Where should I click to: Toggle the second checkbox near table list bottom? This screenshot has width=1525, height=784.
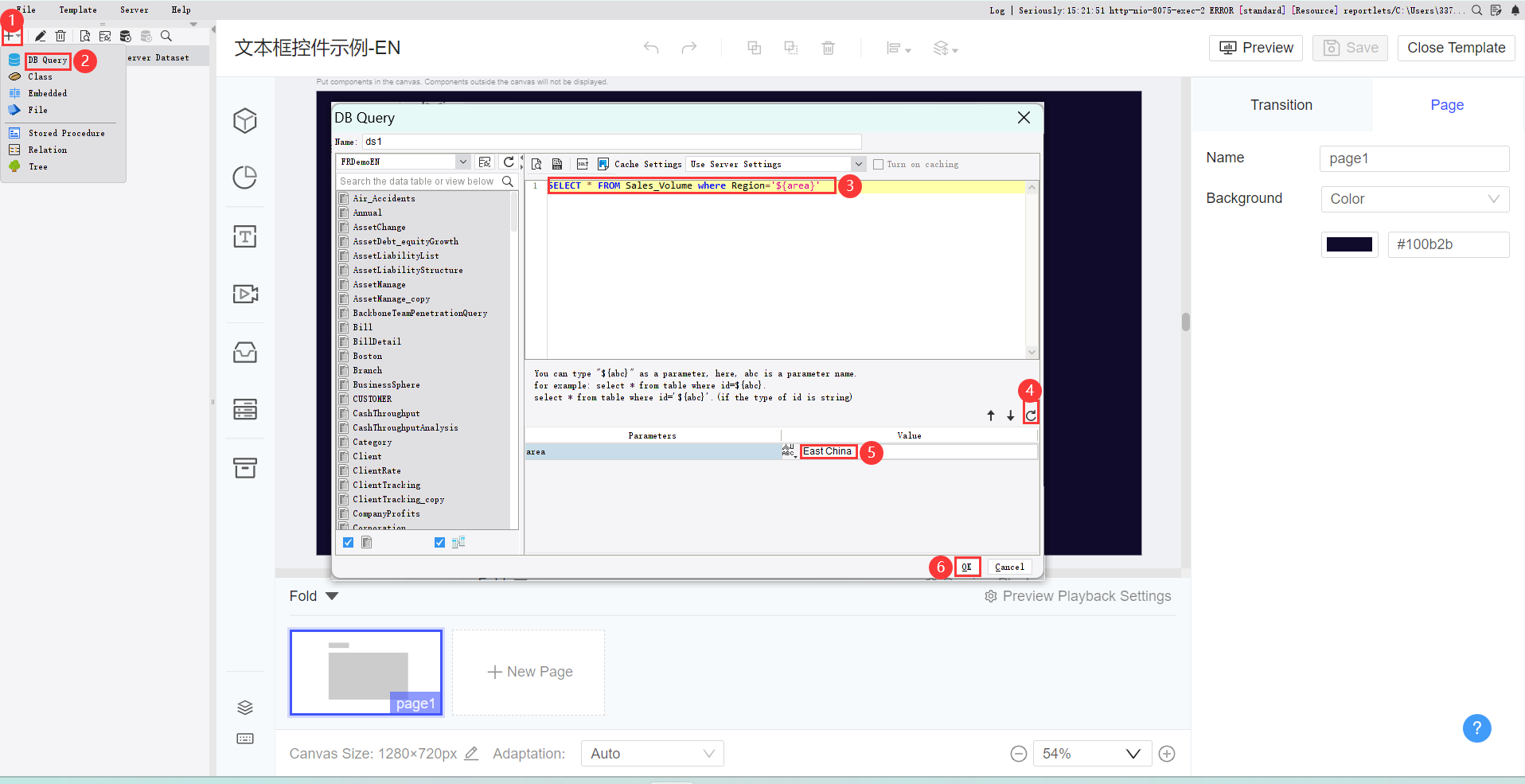click(439, 542)
